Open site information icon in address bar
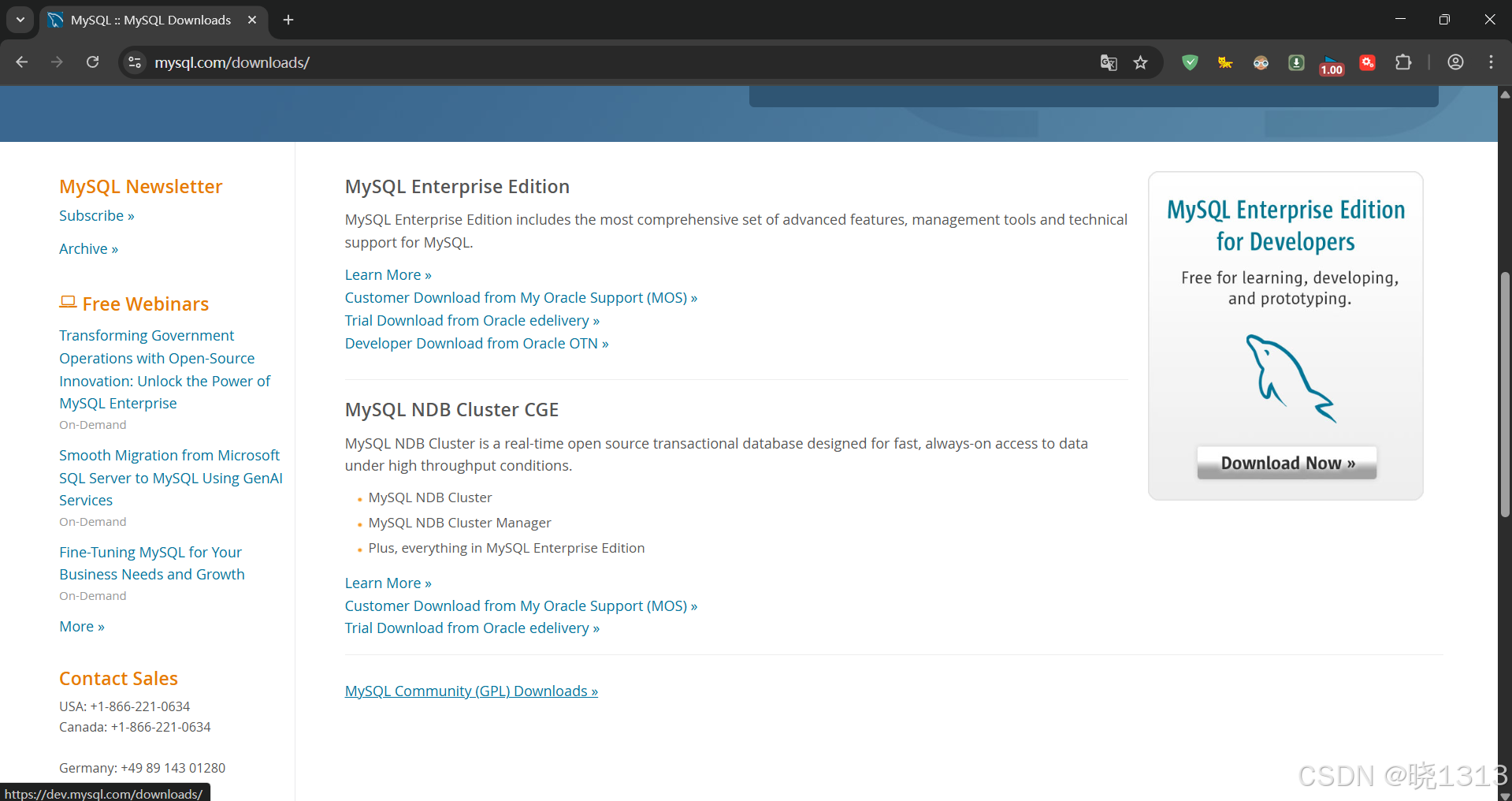This screenshot has width=1512, height=801. point(135,62)
